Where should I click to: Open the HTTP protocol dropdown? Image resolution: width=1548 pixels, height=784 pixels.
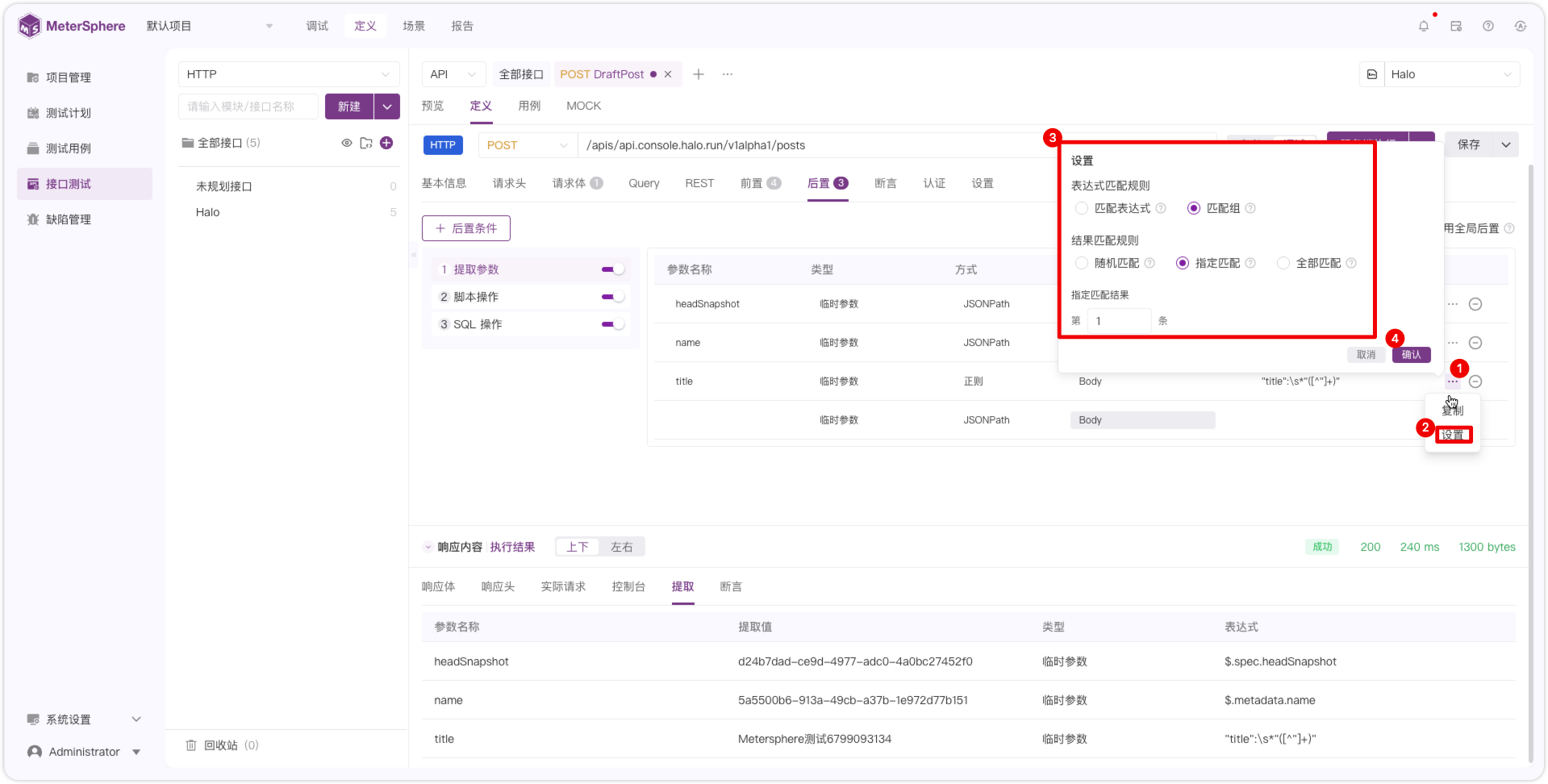tap(289, 74)
